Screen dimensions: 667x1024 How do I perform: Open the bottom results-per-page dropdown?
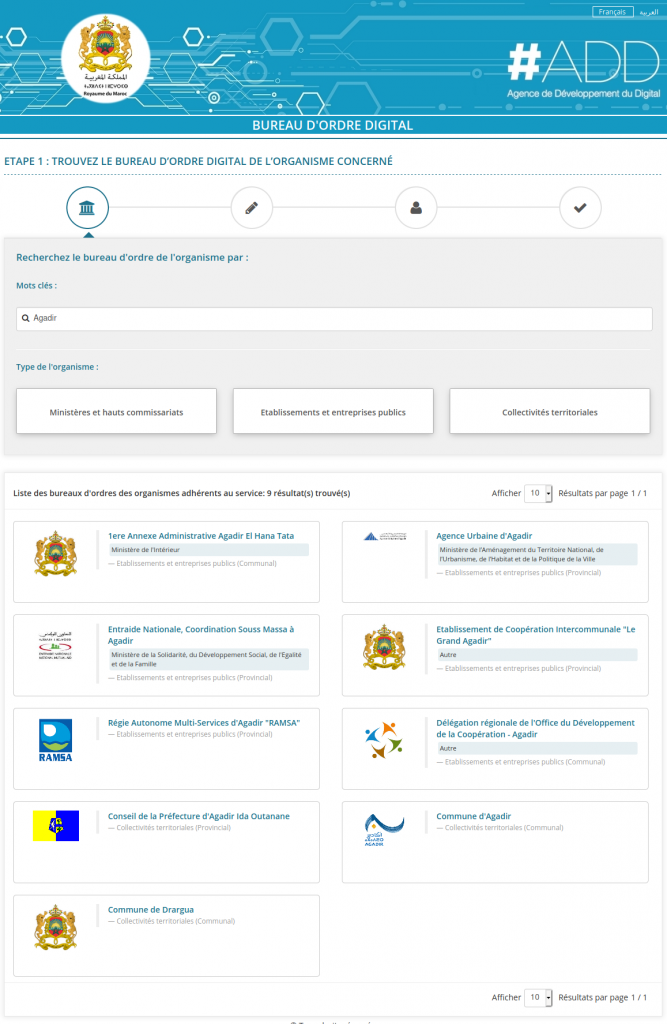(538, 997)
